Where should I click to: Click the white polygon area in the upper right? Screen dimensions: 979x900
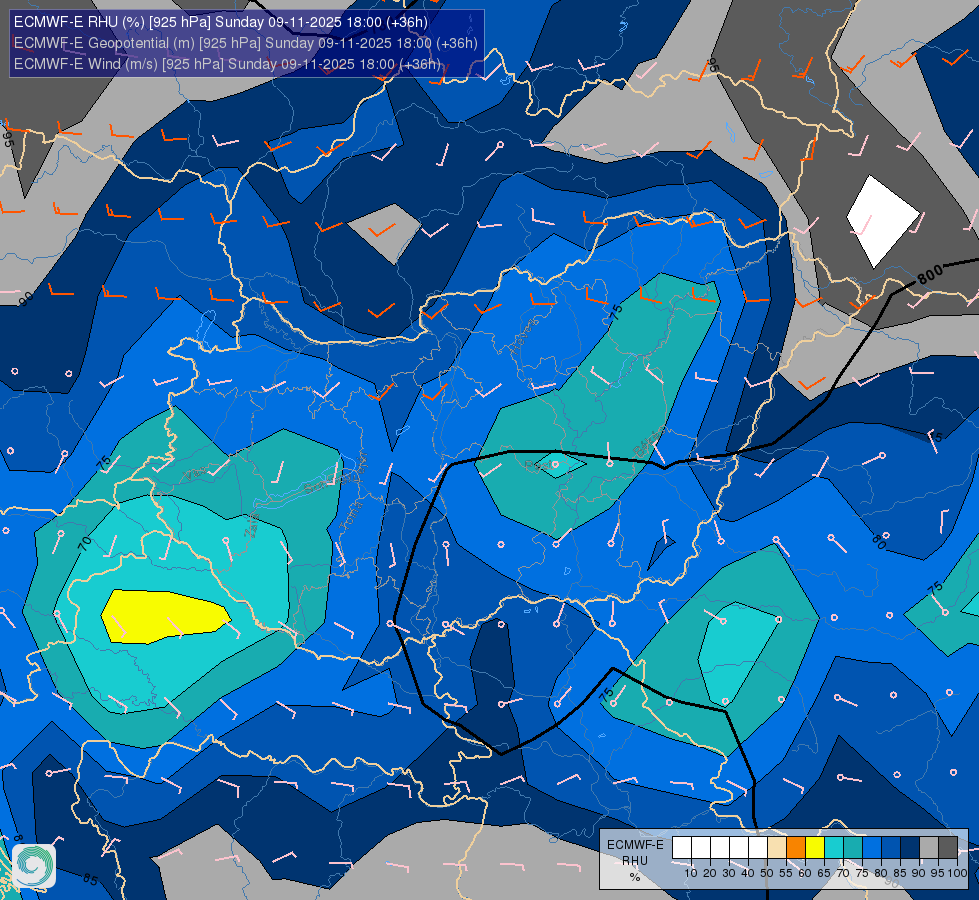click(882, 221)
